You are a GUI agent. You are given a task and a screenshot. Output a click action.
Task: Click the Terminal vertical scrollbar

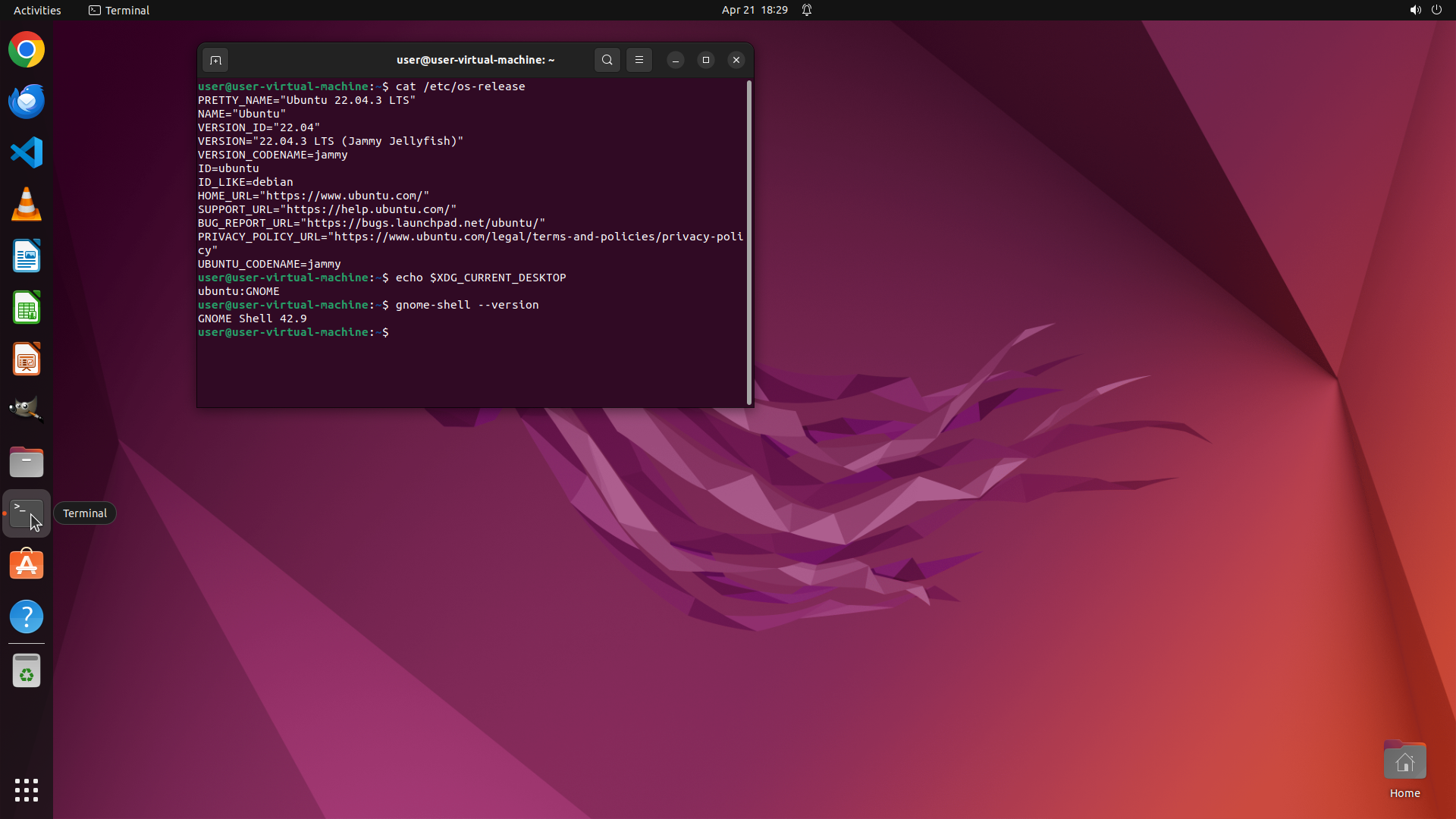point(749,243)
